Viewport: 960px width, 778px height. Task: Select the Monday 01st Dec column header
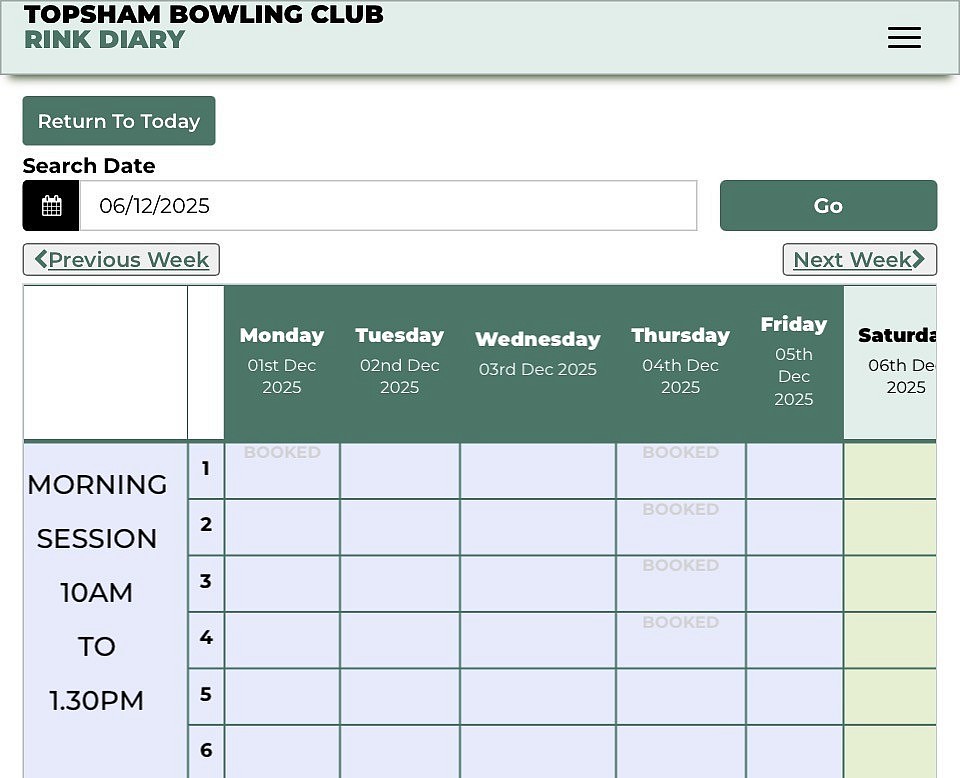[282, 361]
